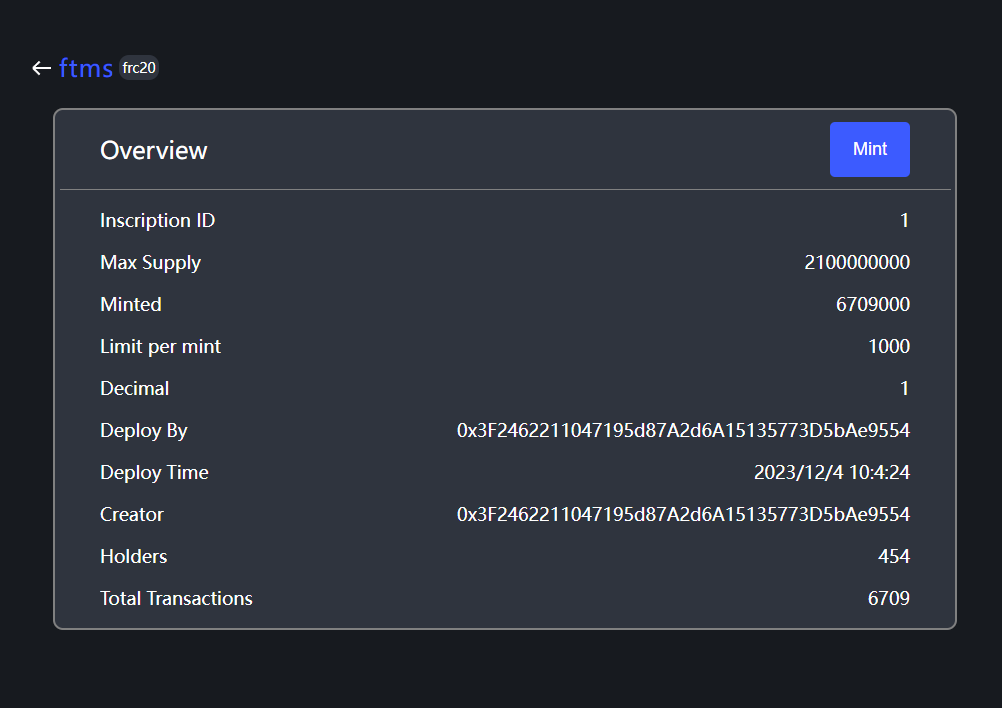Select the Holders label

(x=134, y=557)
